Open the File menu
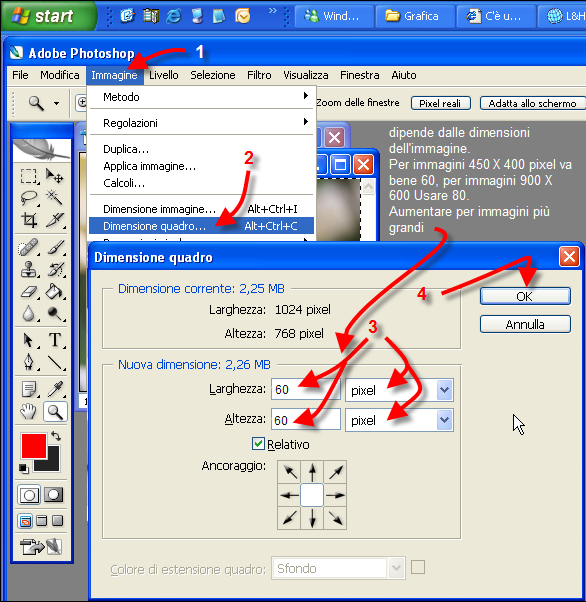Screen dimensions: 586x602 20,75
